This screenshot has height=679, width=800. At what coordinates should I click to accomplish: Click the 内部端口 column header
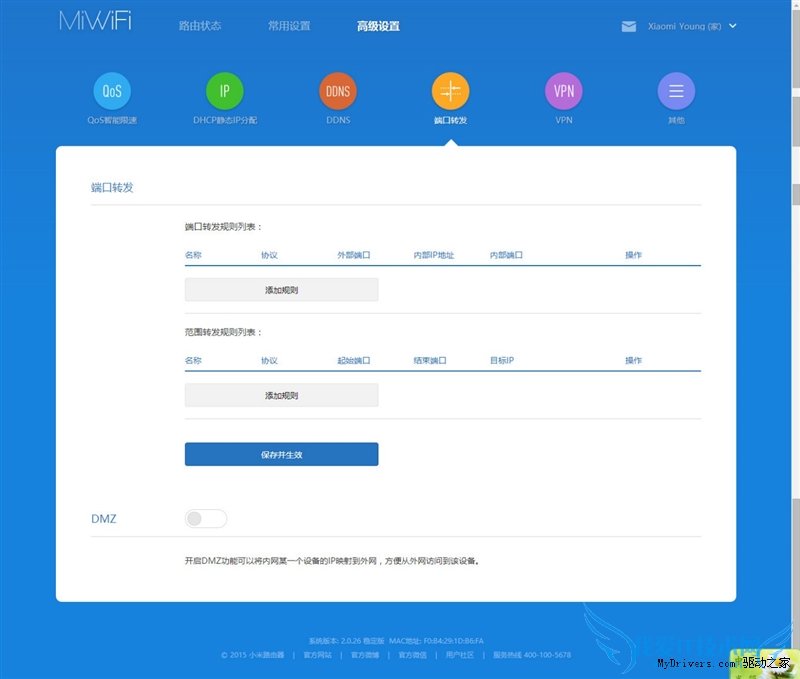(x=506, y=255)
